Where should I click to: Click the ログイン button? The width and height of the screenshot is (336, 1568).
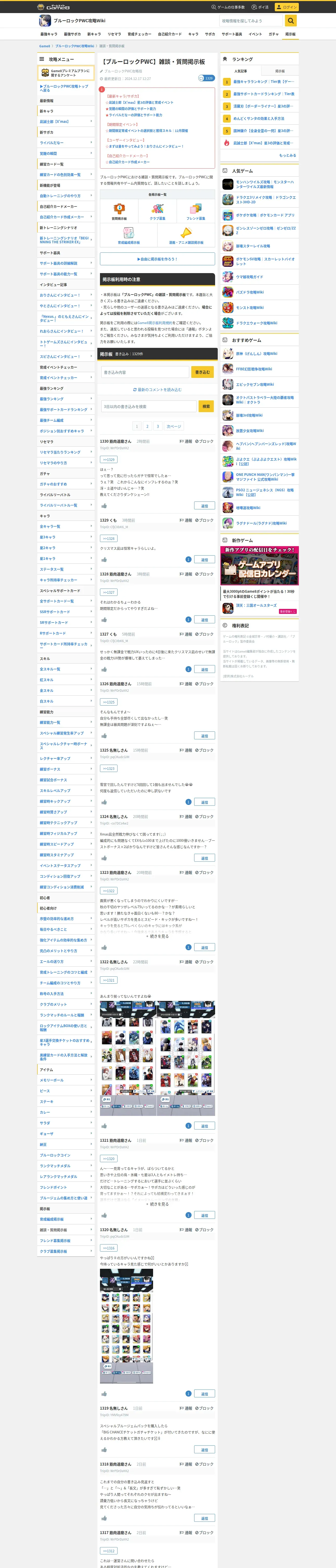point(287,7)
